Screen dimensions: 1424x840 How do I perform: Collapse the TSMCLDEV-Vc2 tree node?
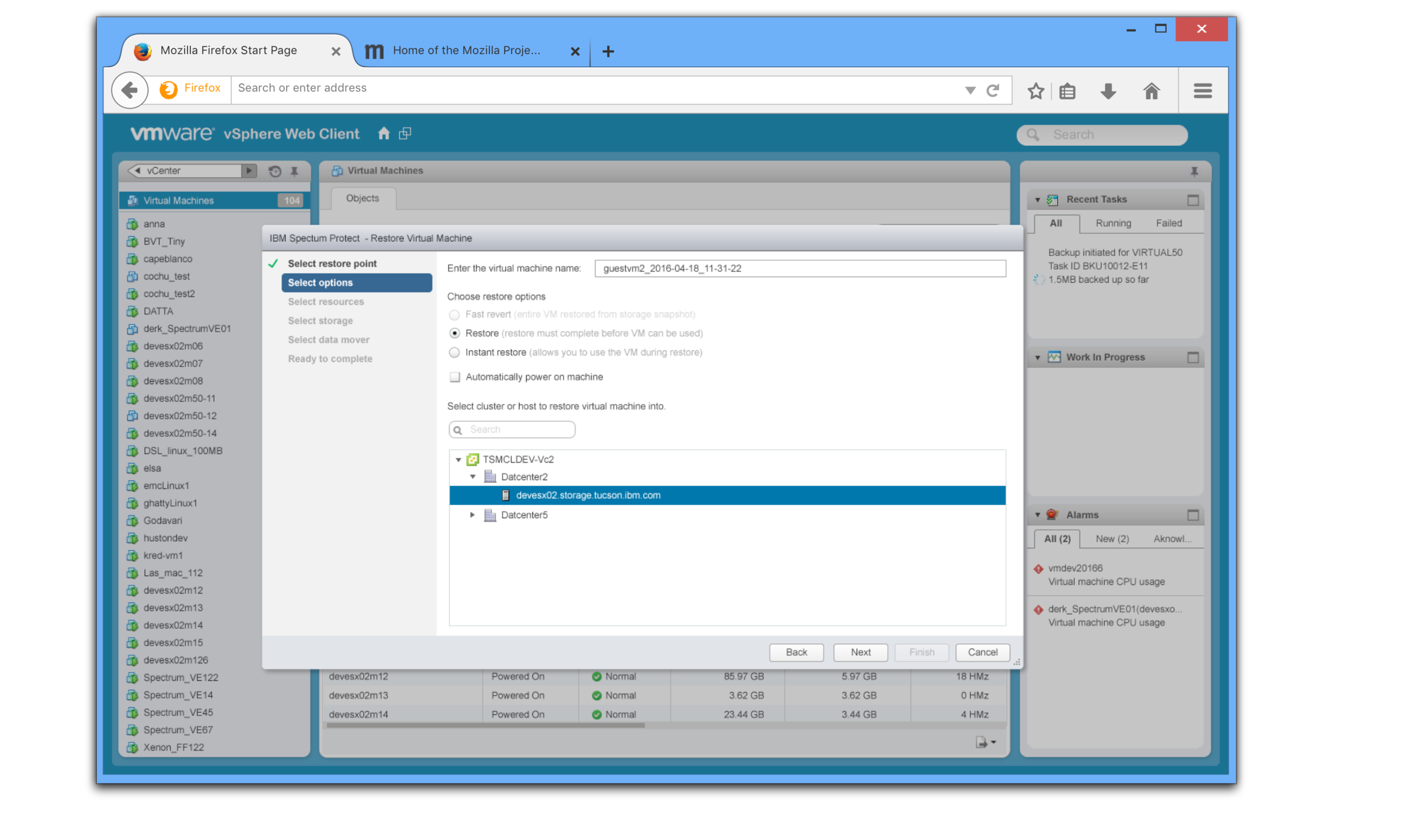tap(458, 460)
